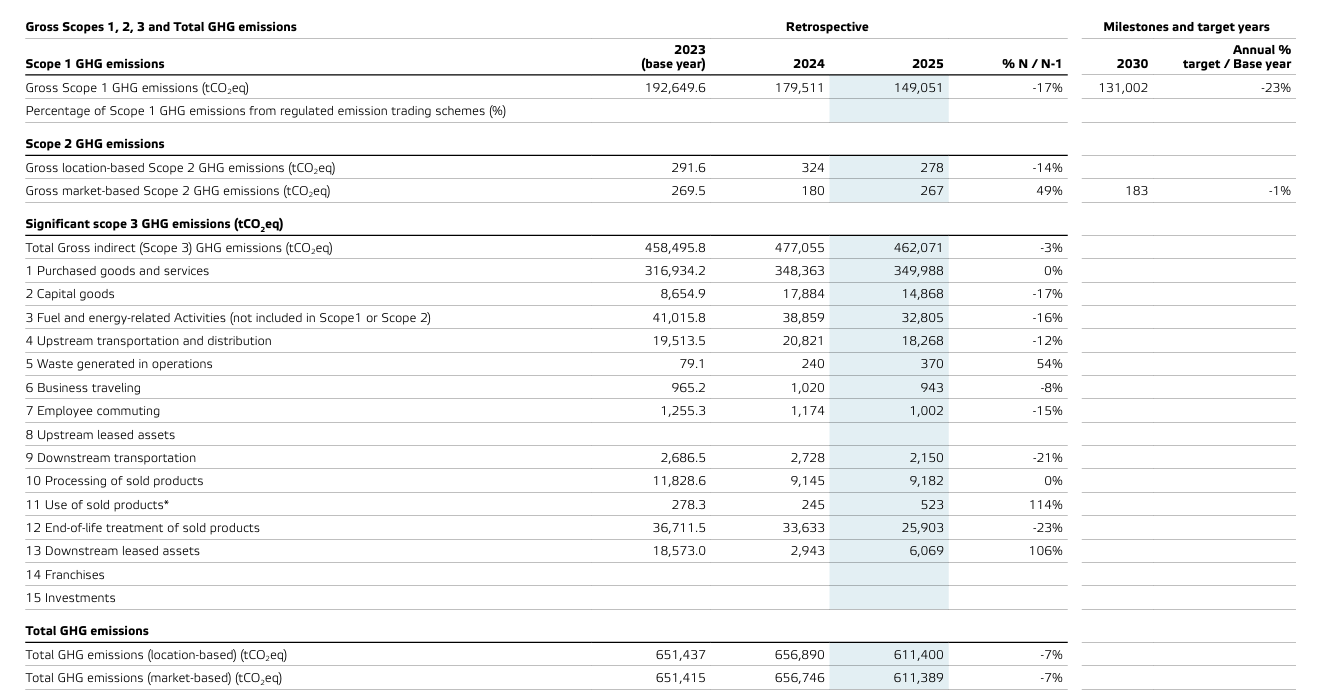The image size is (1325, 693).
Task: Click the 'Retrospective' heading
Action: click(826, 27)
